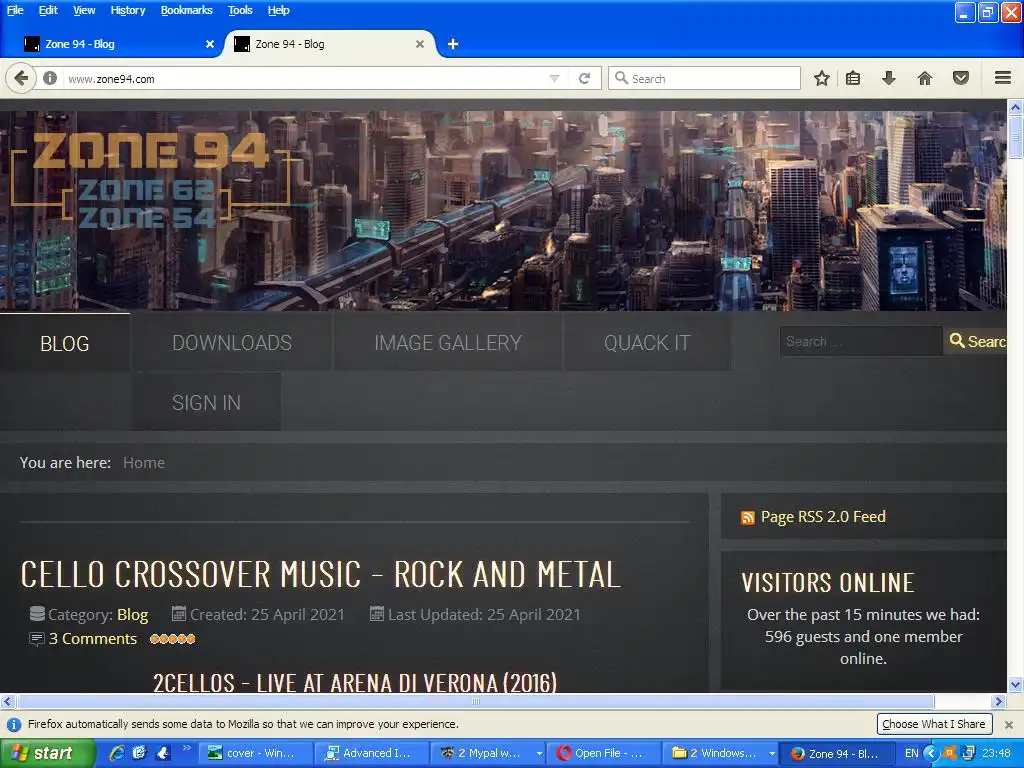Open the QUACK IT site section
The width and height of the screenshot is (1024, 768).
(647, 343)
